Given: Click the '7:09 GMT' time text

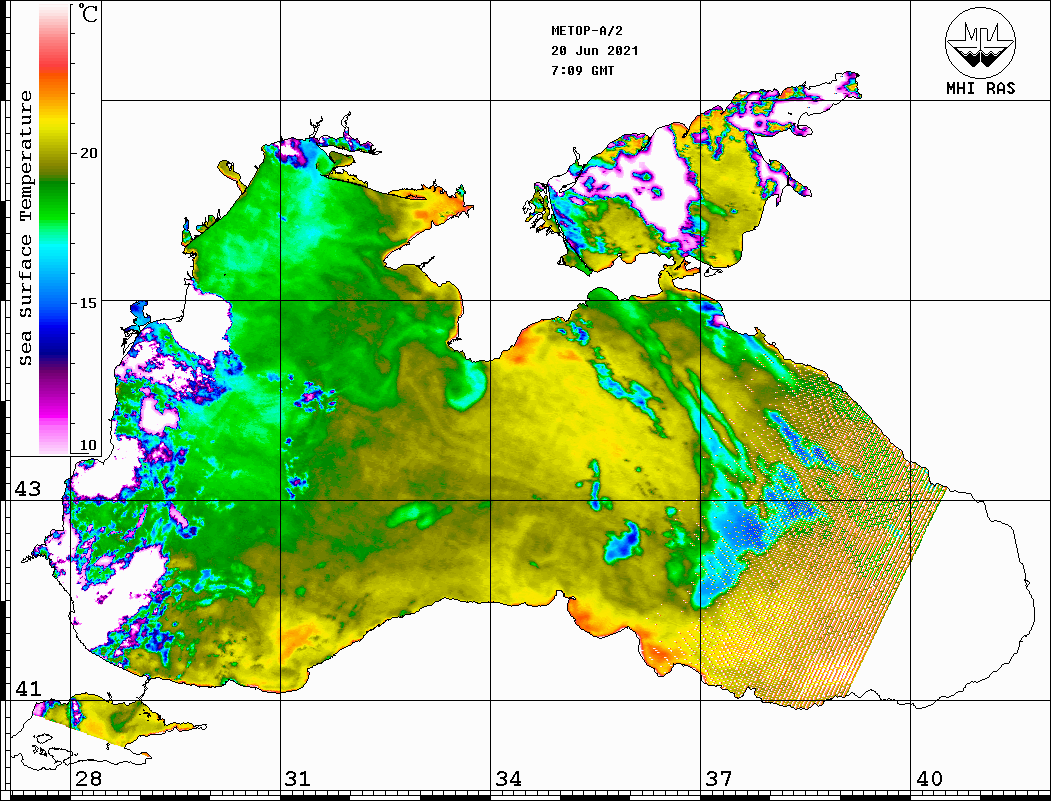Looking at the screenshot, I should pyautogui.click(x=582, y=70).
